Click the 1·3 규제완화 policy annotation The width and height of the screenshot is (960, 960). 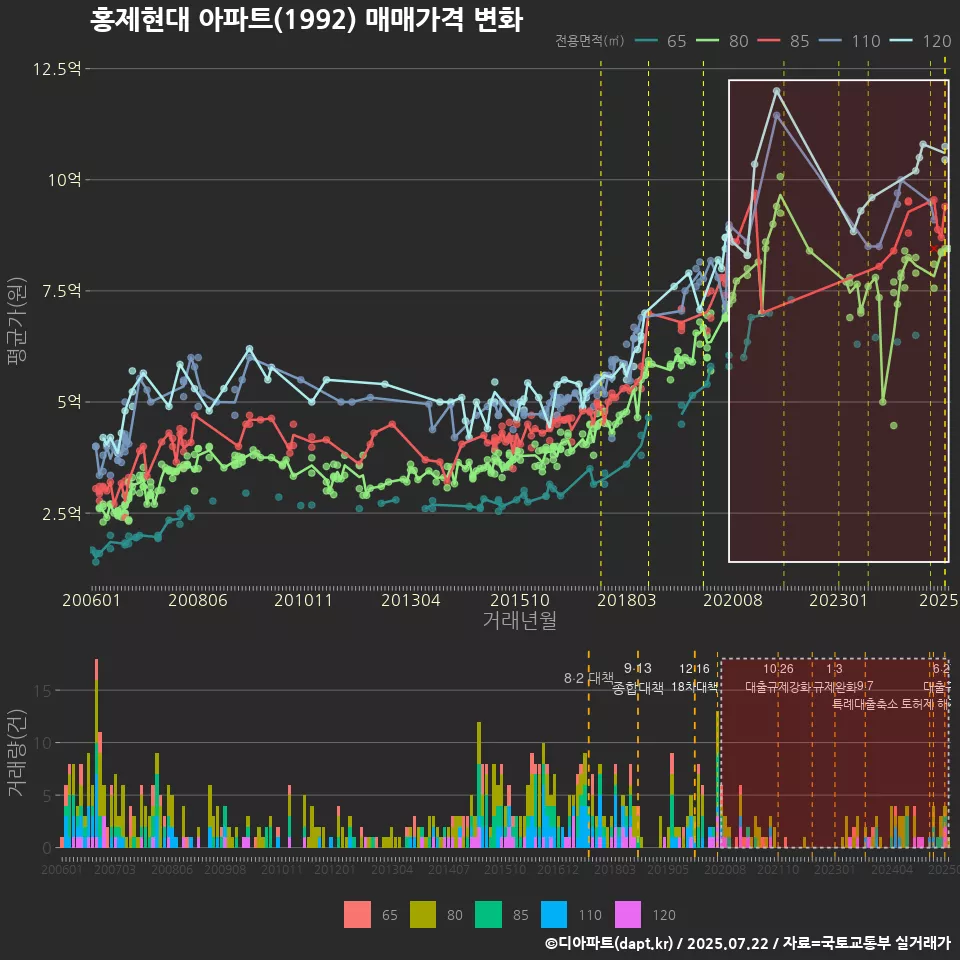coord(834,678)
